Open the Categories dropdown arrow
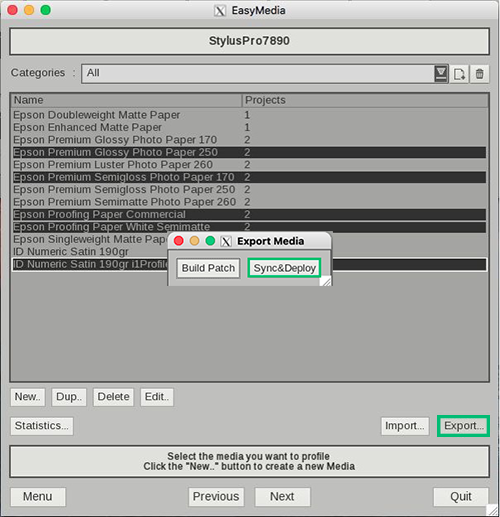This screenshot has width=500, height=517. [441, 74]
